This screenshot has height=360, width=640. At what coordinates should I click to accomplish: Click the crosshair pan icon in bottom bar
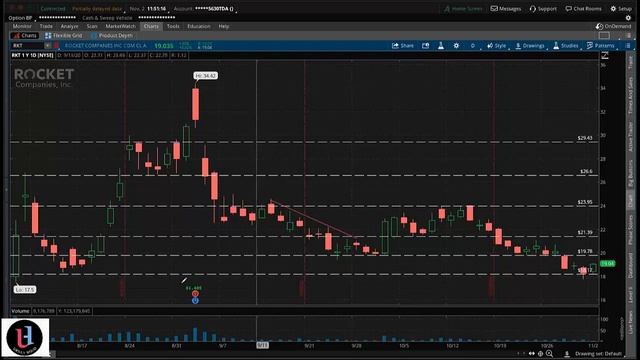[x=540, y=353]
